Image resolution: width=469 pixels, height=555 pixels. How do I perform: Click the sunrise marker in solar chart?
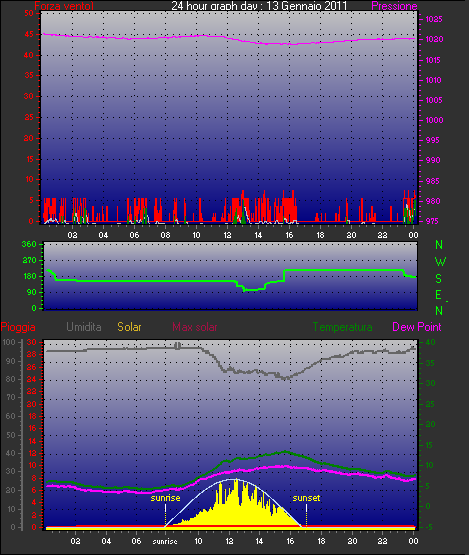point(165,498)
